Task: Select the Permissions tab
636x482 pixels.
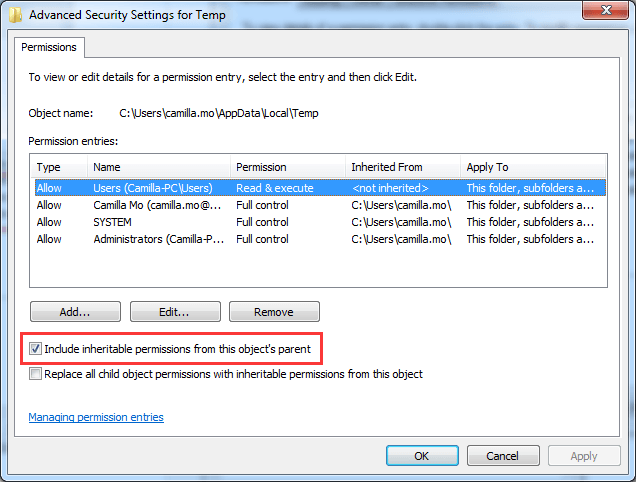Action: pos(51,47)
